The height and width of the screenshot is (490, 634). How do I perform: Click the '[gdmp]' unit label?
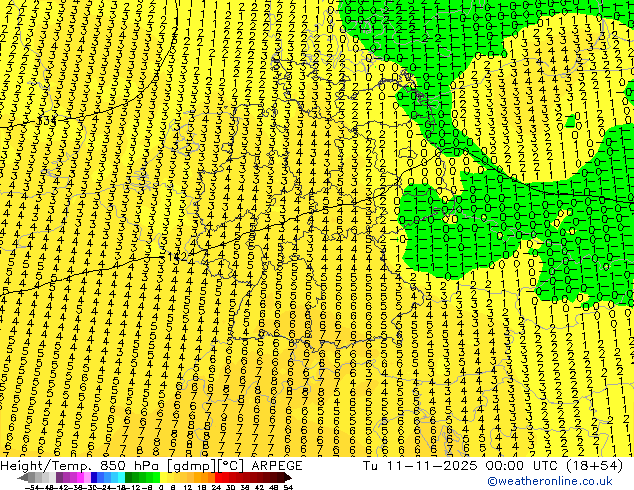point(191,466)
